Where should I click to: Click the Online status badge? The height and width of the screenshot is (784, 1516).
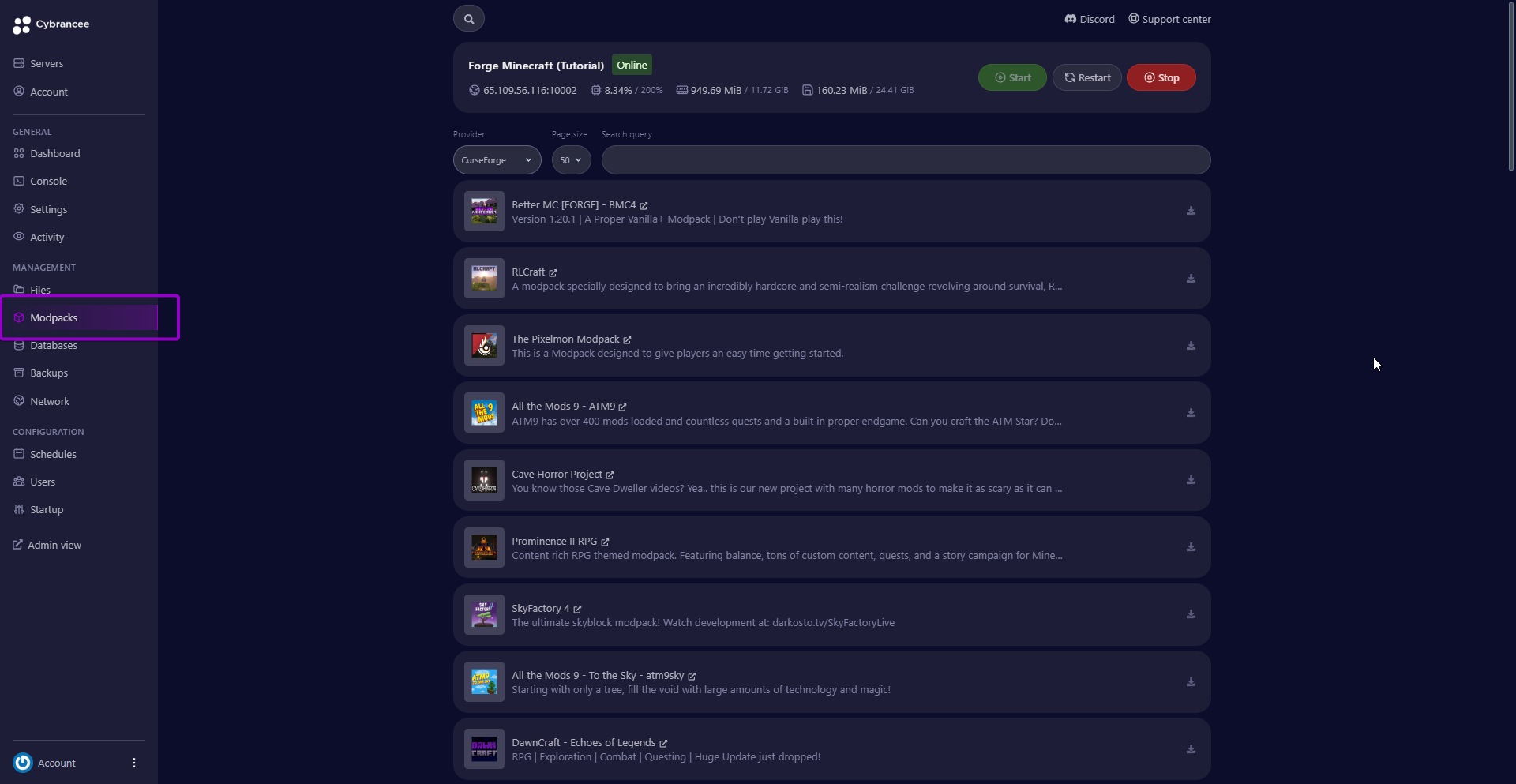[x=631, y=65]
